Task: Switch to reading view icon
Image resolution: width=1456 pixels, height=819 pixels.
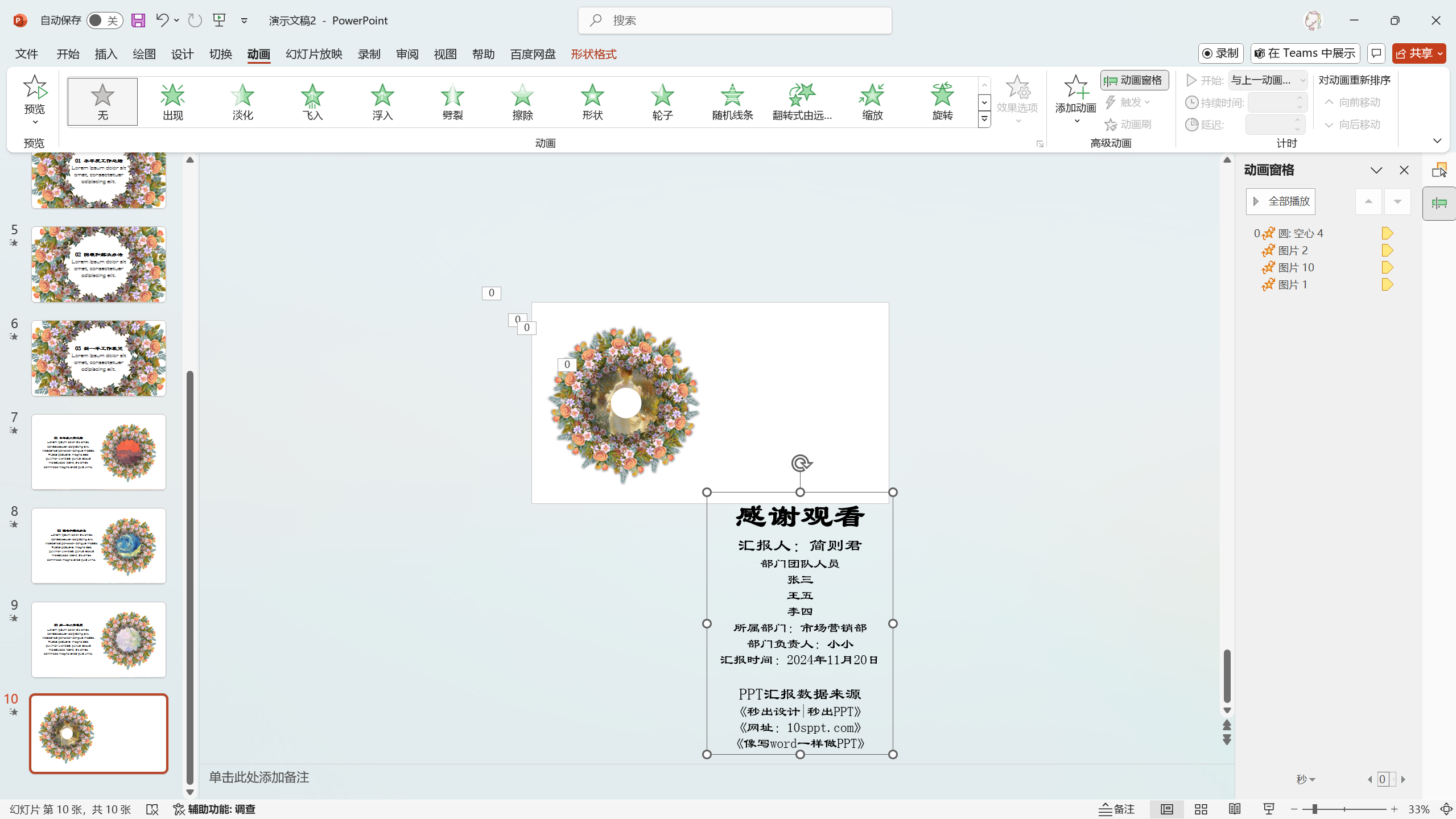Action: (1235, 809)
